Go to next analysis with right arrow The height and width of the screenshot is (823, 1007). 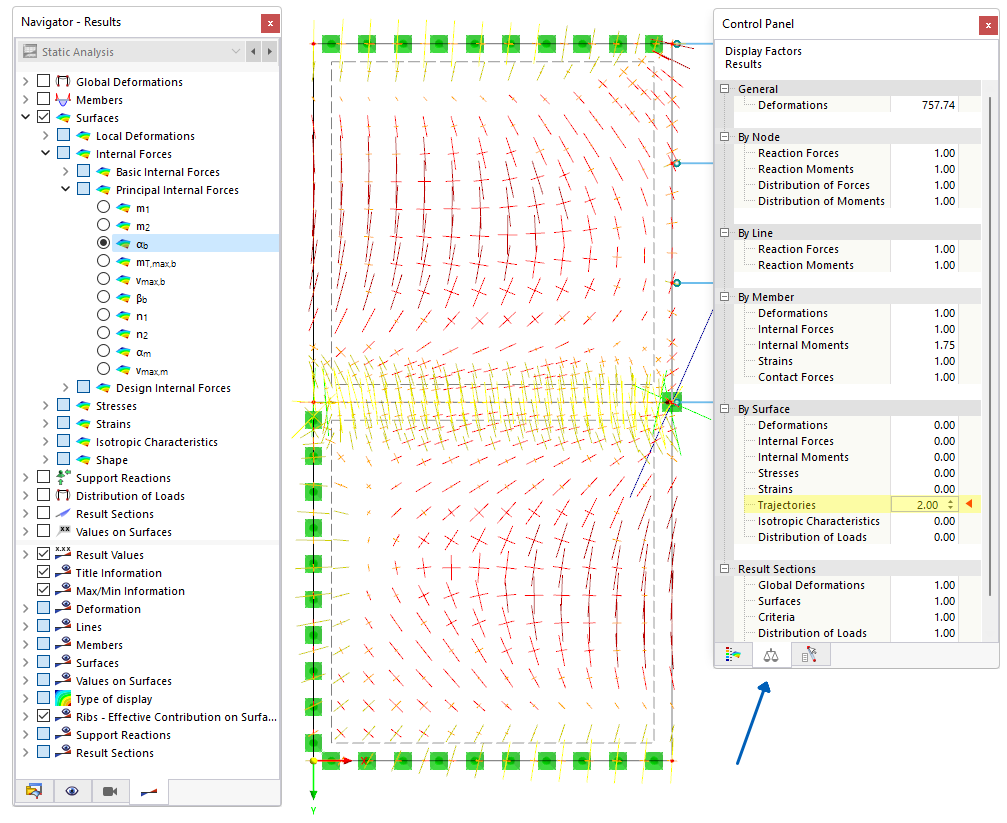tap(270, 51)
